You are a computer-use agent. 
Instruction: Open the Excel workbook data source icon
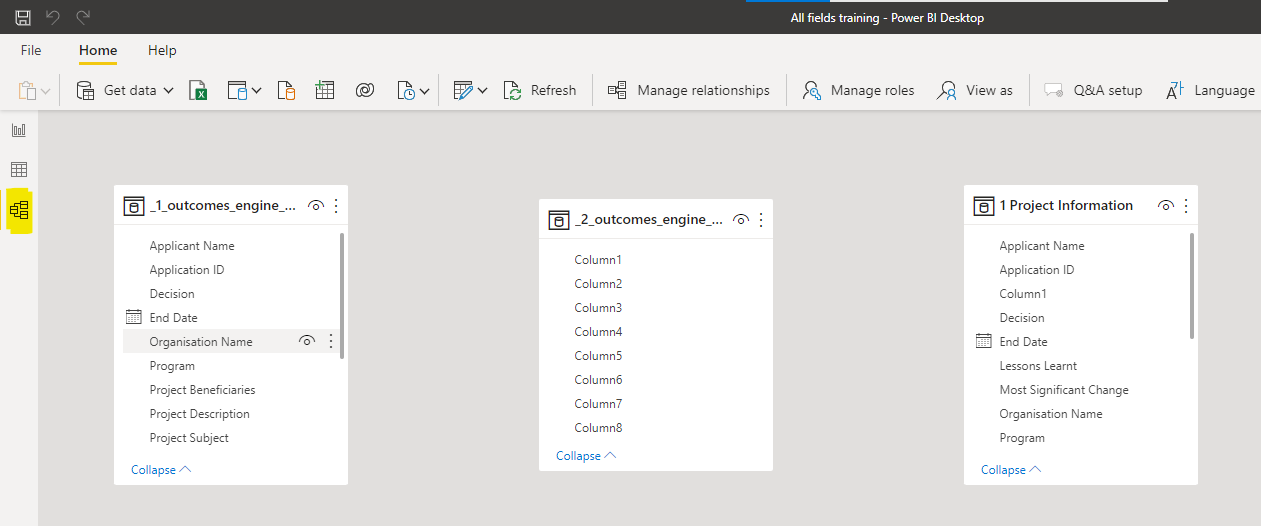pyautogui.click(x=199, y=90)
